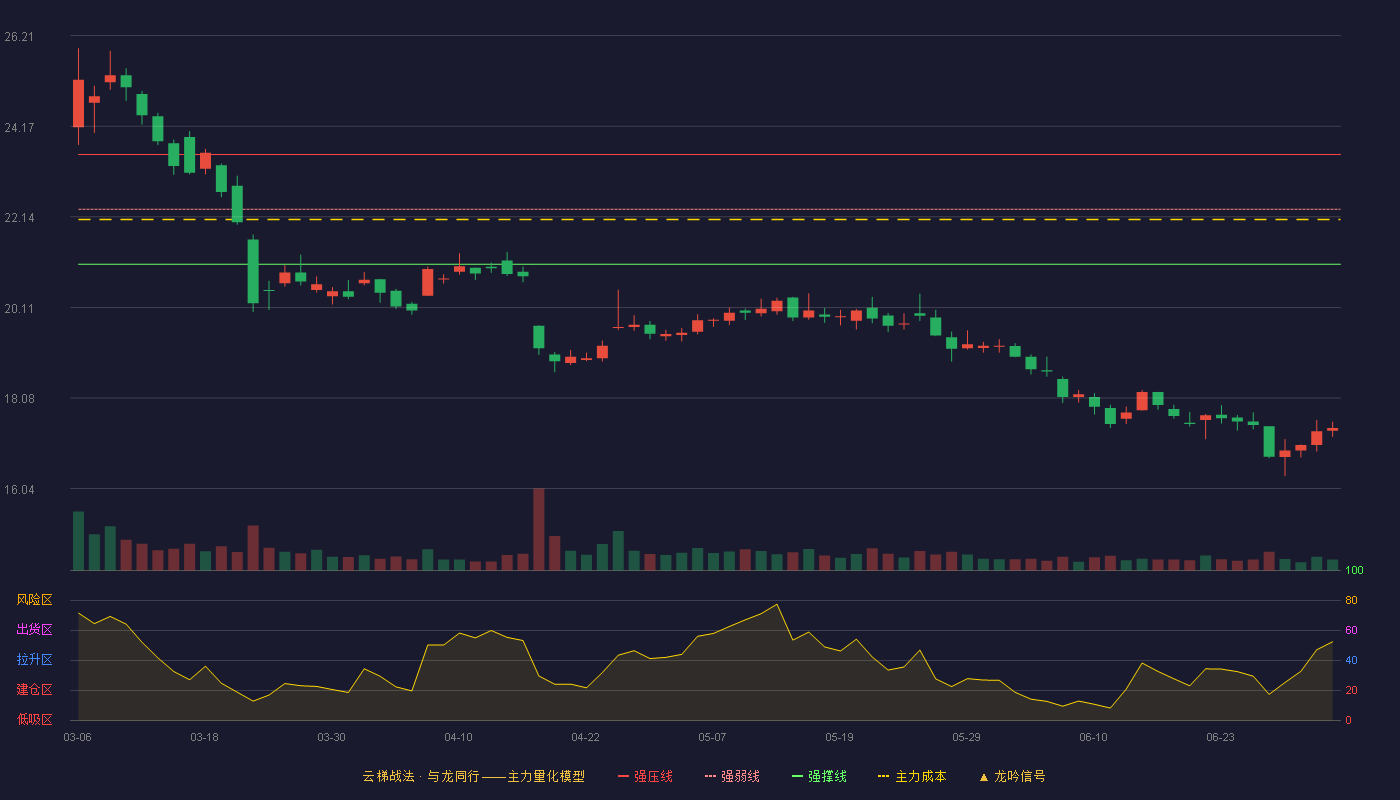Click the 22.14 price axis label
The image size is (1400, 800).
19,218
